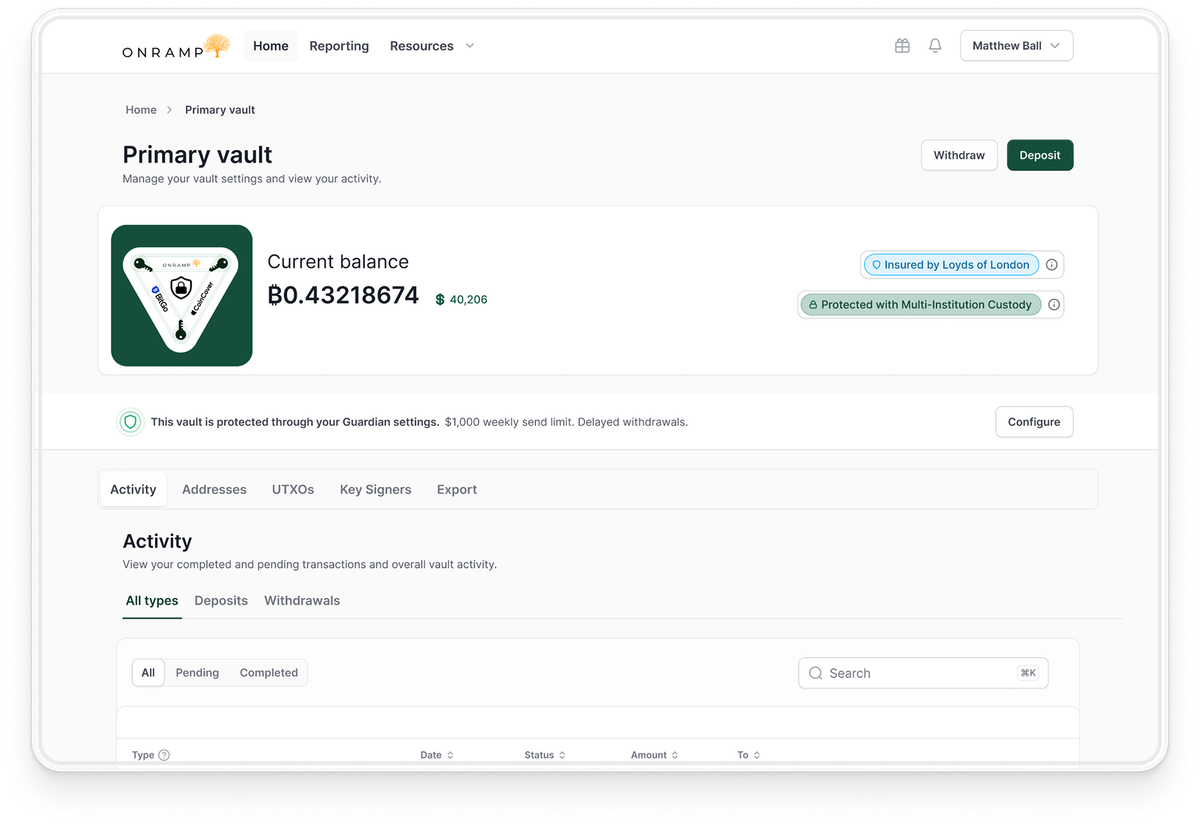
Task: Select the Completed filter toggle
Action: pos(269,673)
